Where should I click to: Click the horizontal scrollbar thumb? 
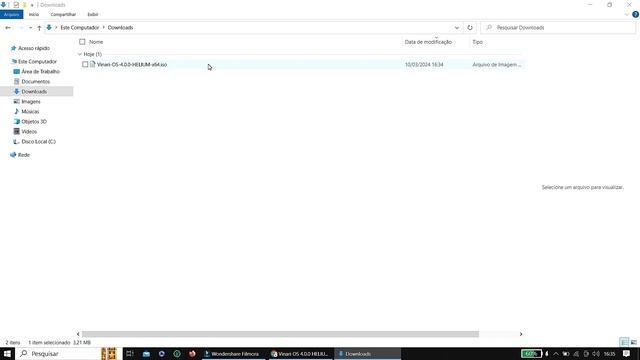[280, 334]
